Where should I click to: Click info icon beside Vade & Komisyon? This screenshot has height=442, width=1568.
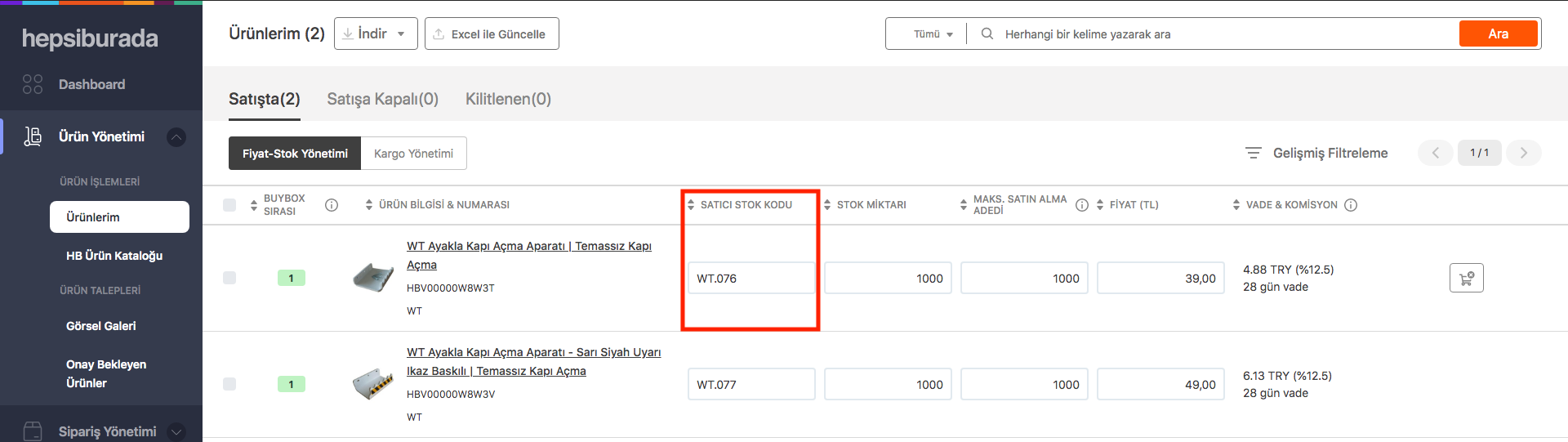(x=1351, y=205)
